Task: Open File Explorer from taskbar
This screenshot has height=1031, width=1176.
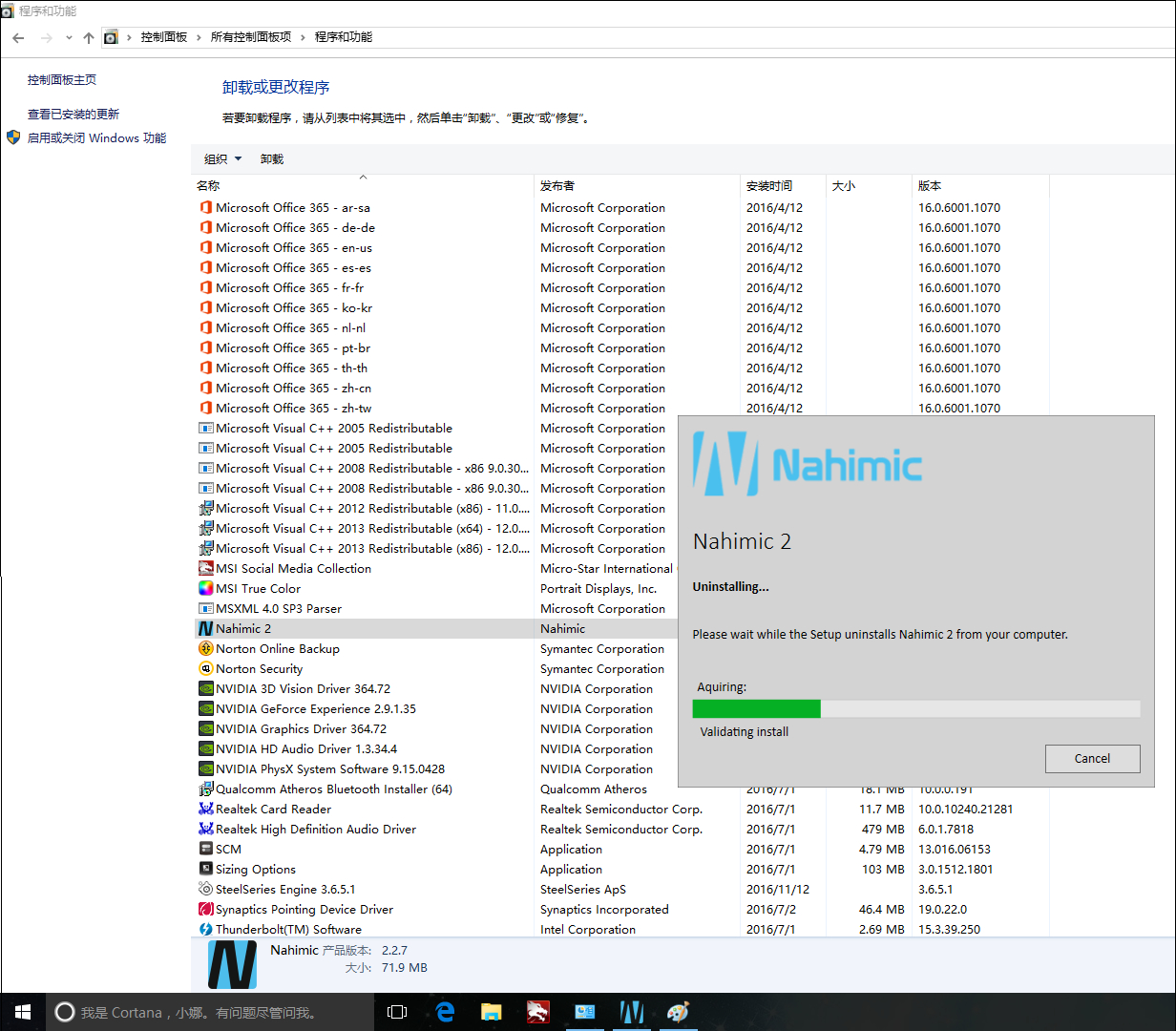Action: (x=492, y=1012)
